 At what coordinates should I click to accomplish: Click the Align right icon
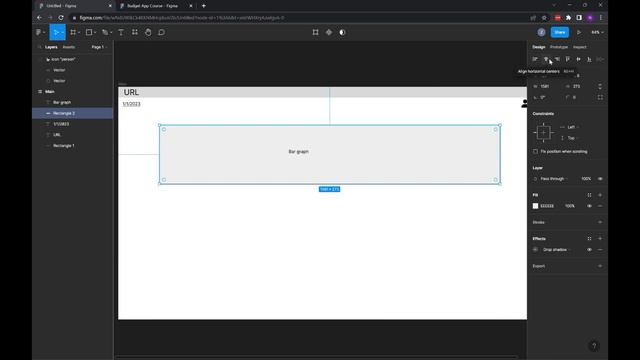point(557,59)
